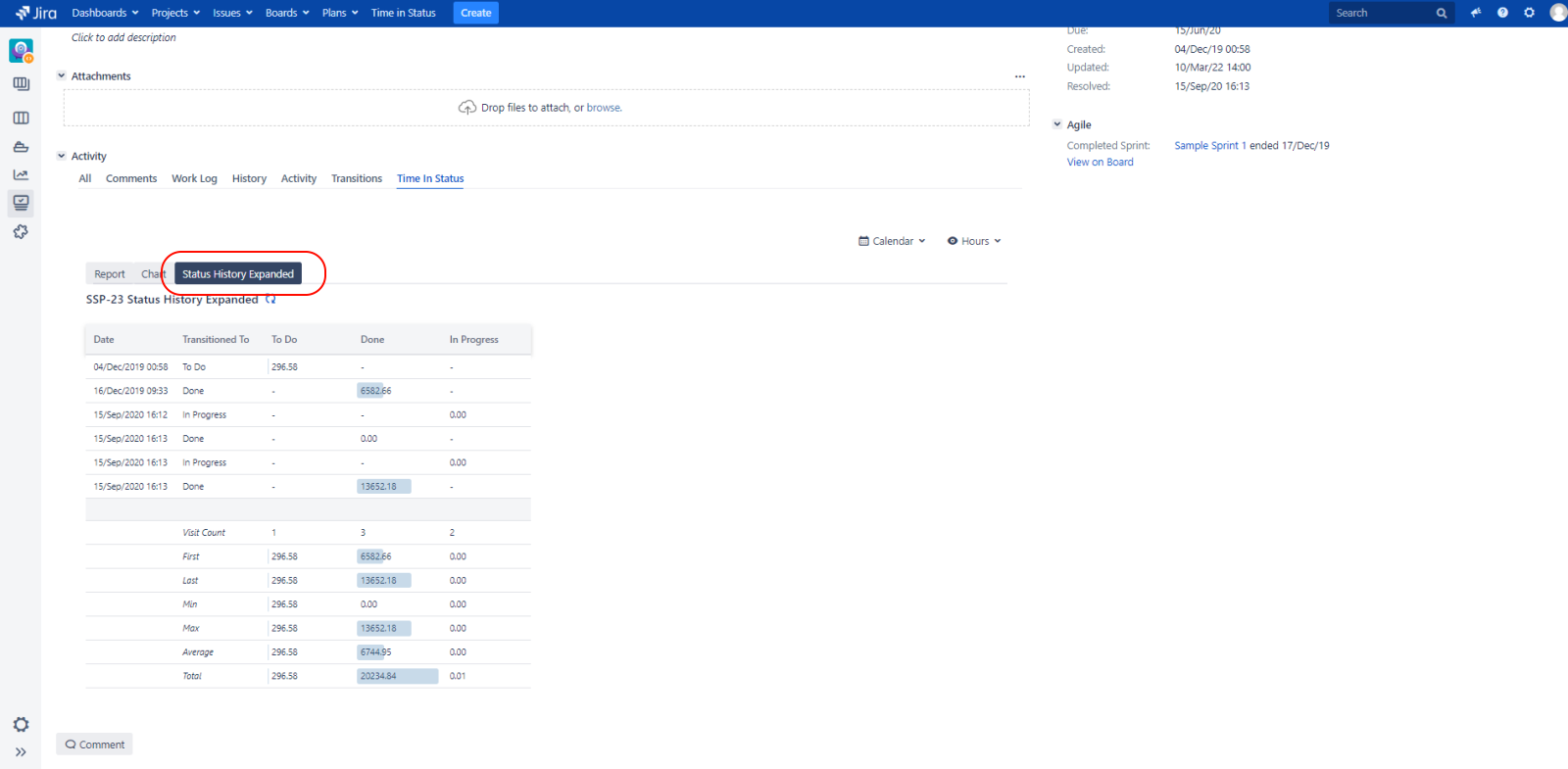Open the feedback megaphone icon in the header
The width and height of the screenshot is (1568, 769).
click(1476, 13)
